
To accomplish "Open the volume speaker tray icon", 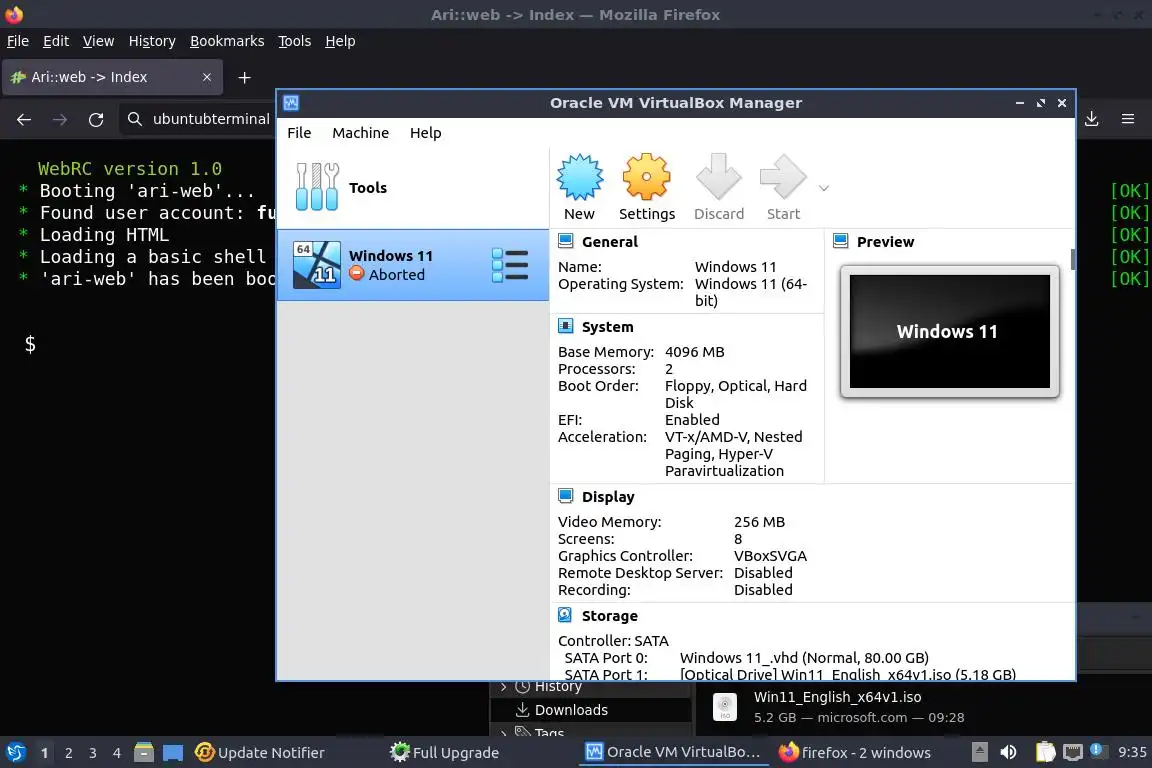I will (x=1009, y=752).
